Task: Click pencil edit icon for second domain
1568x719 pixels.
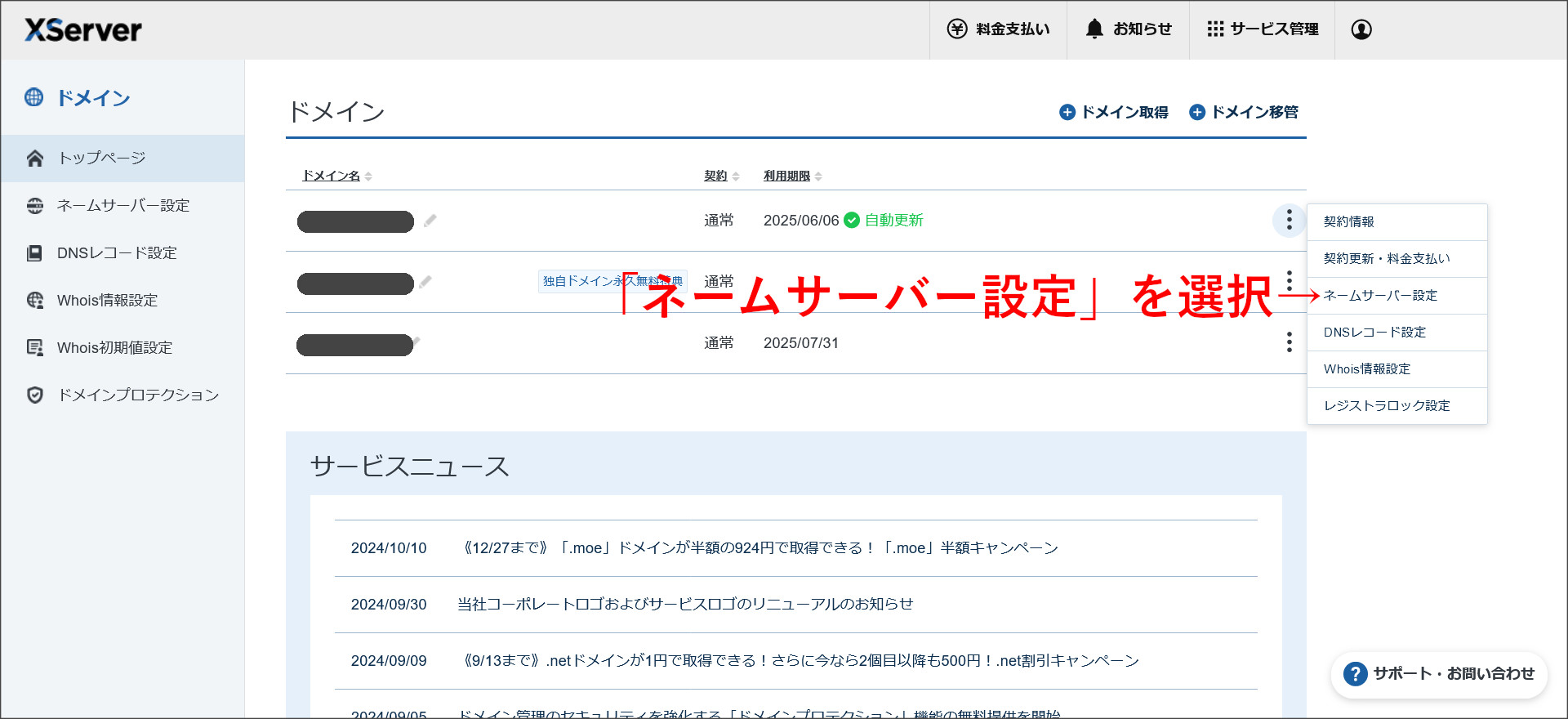Action: pos(425,282)
